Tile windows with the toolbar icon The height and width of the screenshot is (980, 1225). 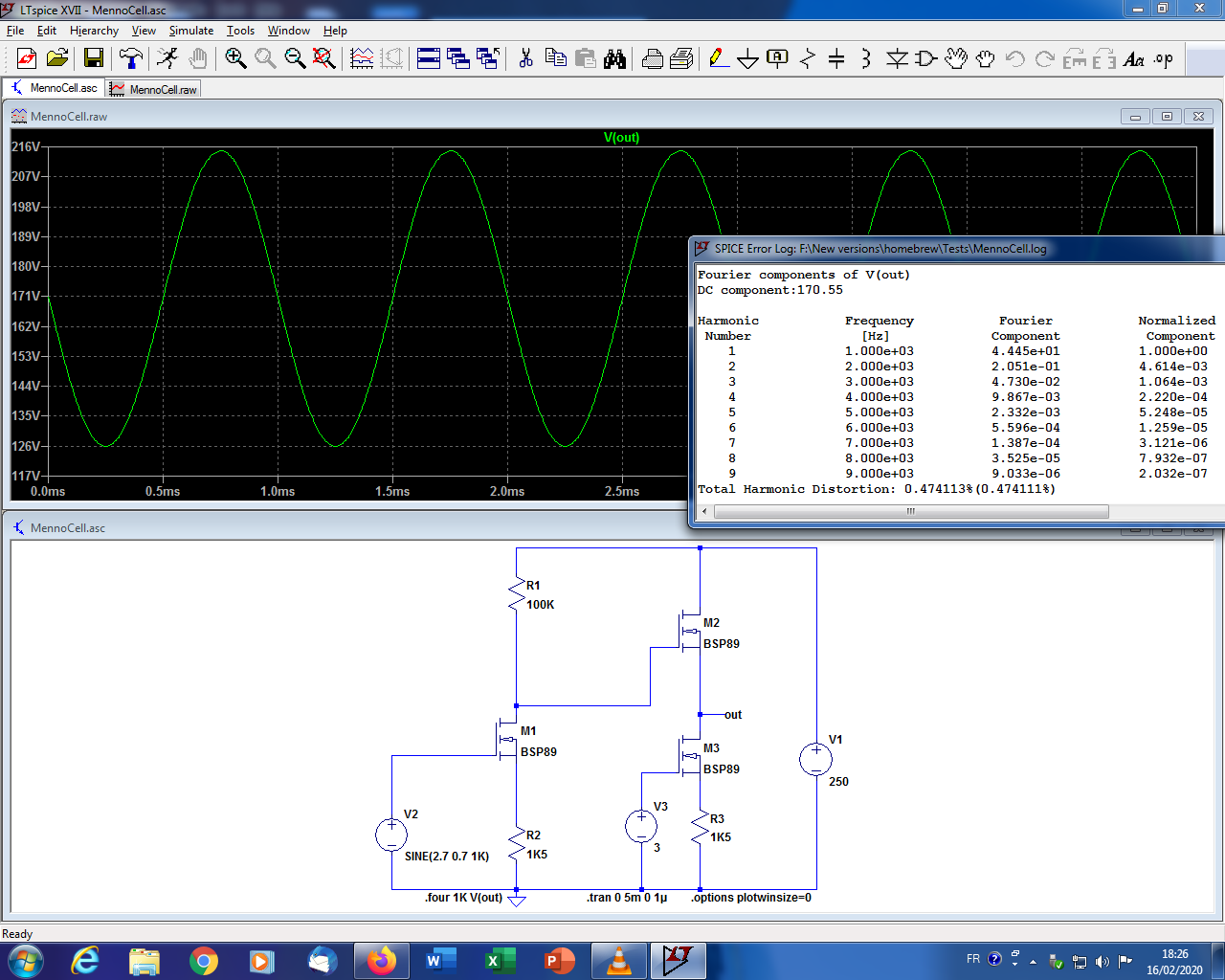pos(429,59)
